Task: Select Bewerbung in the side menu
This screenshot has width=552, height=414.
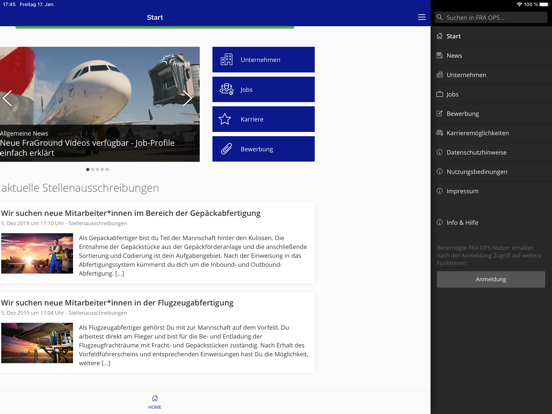Action: click(491, 113)
